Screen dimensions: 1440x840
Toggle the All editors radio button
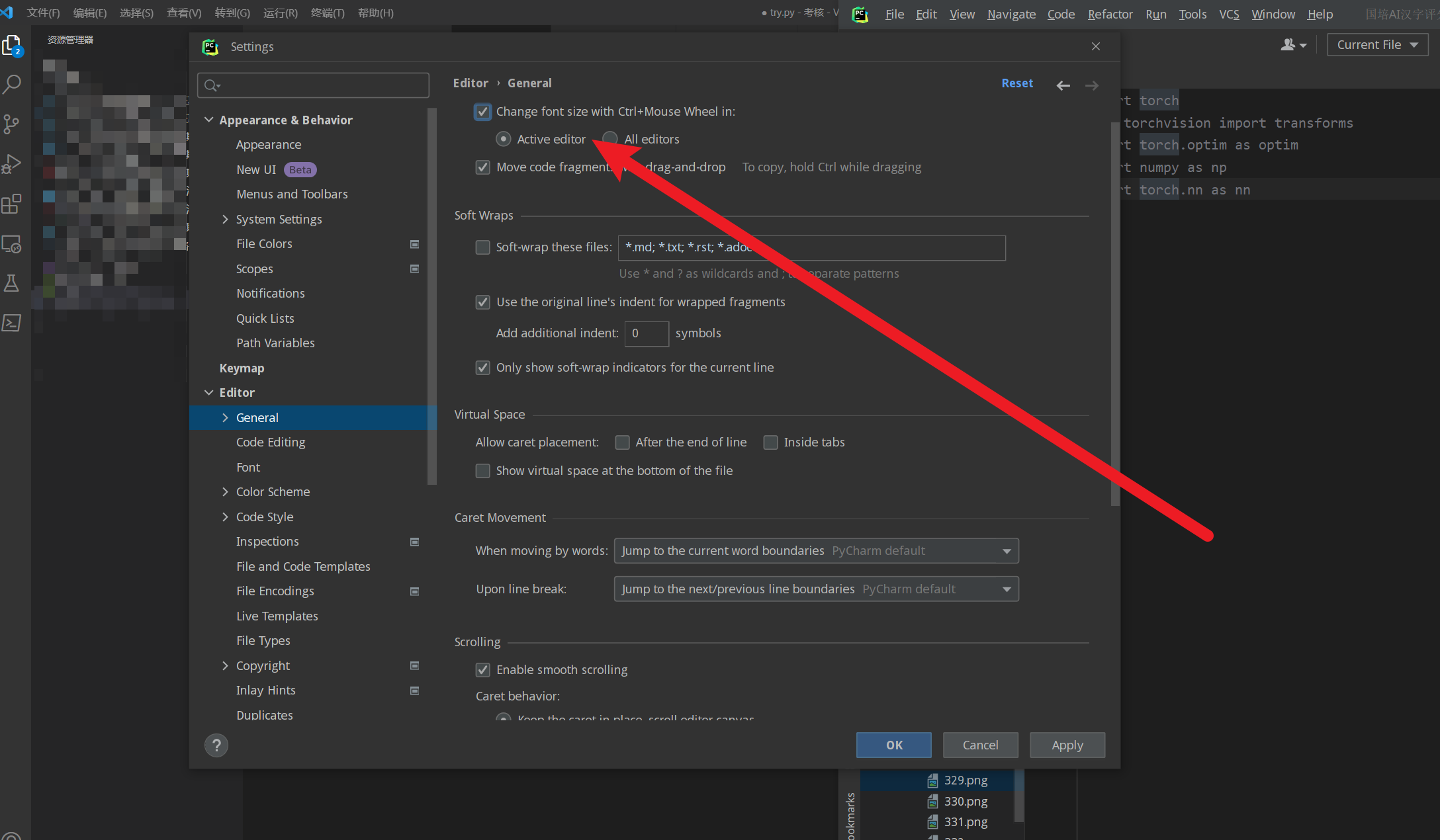(611, 138)
